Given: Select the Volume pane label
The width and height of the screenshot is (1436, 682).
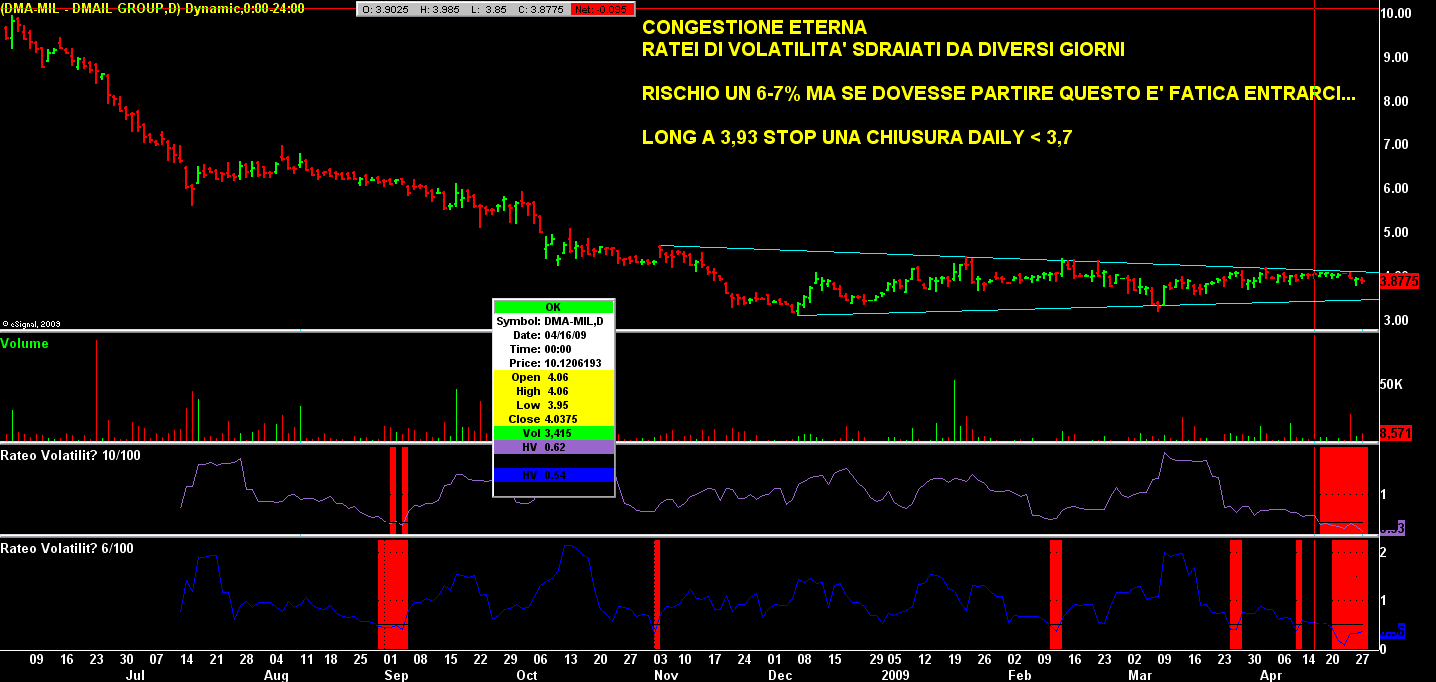Looking at the screenshot, I should 24,343.
